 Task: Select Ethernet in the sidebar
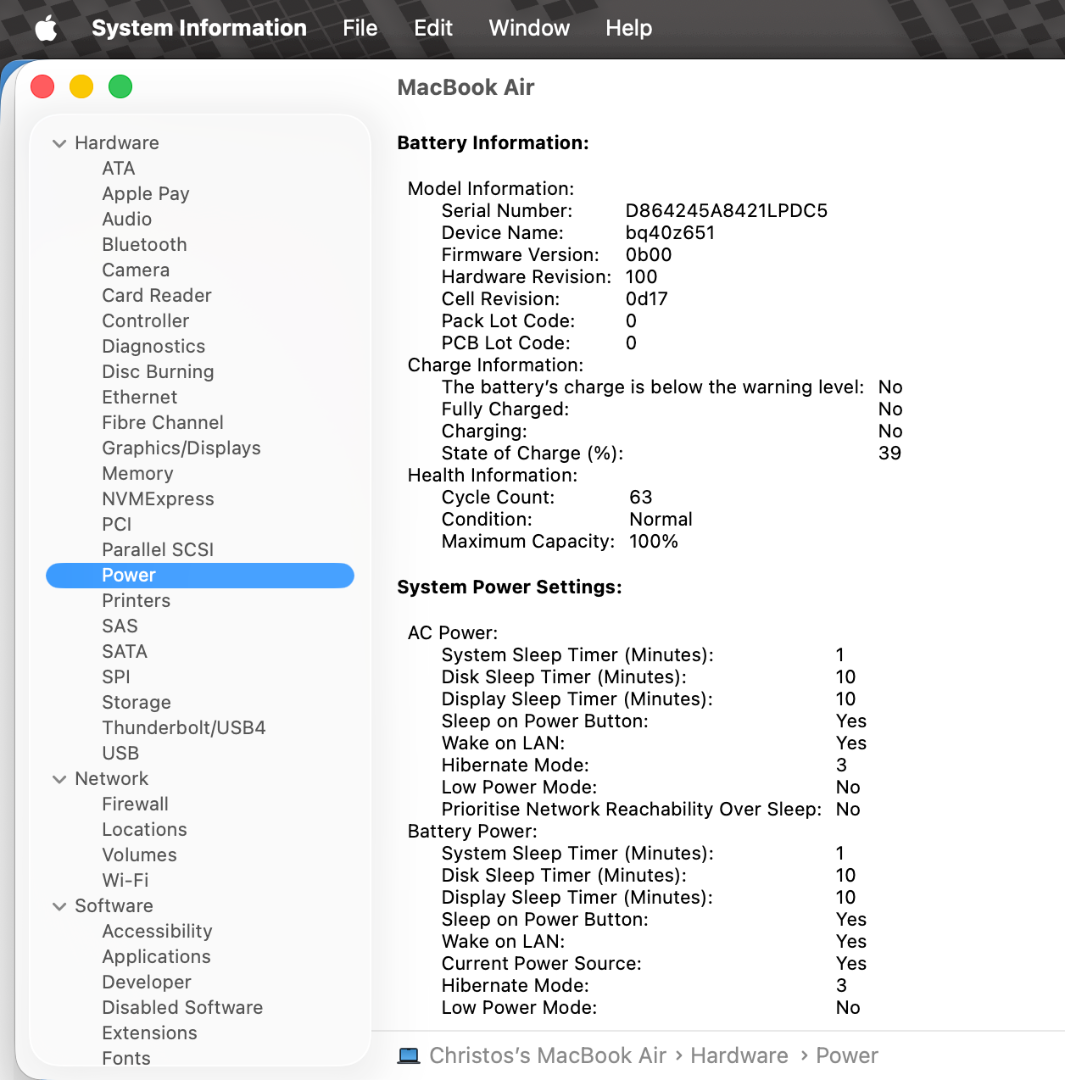click(x=140, y=397)
